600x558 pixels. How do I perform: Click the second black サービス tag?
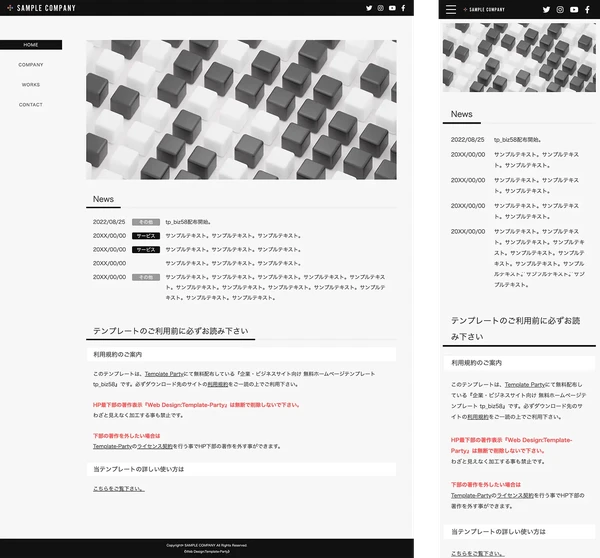[x=146, y=250]
